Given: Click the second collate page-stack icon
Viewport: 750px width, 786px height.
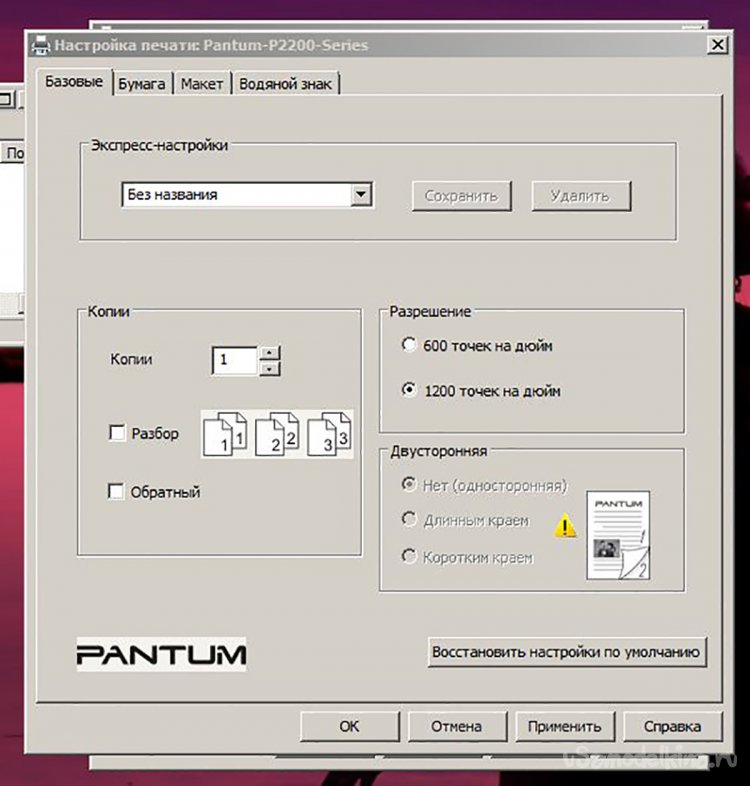Looking at the screenshot, I should tap(276, 434).
